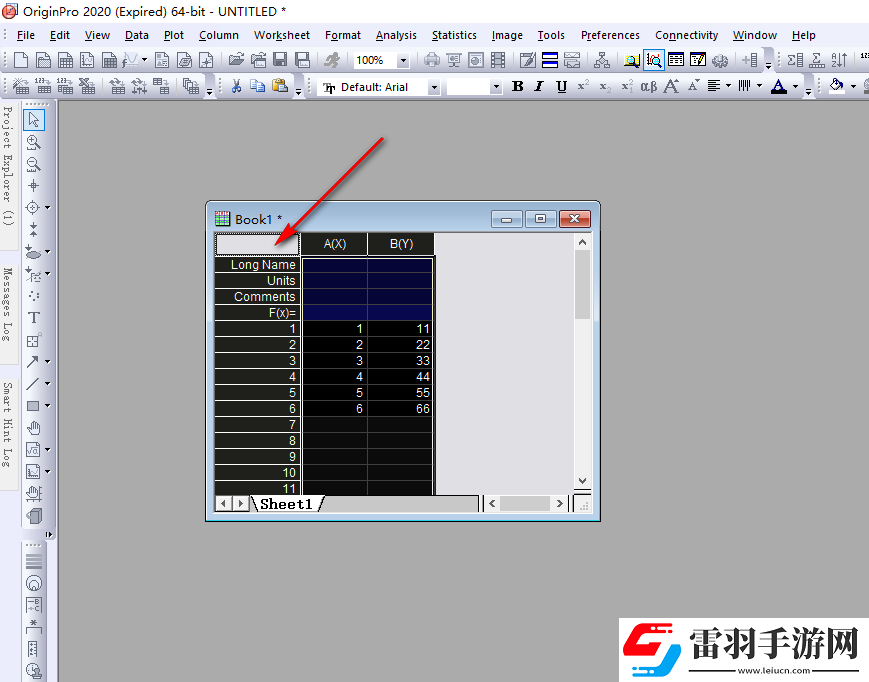The width and height of the screenshot is (869, 682).
Task: Open the font color A dropdown arrow
Action: [x=795, y=87]
